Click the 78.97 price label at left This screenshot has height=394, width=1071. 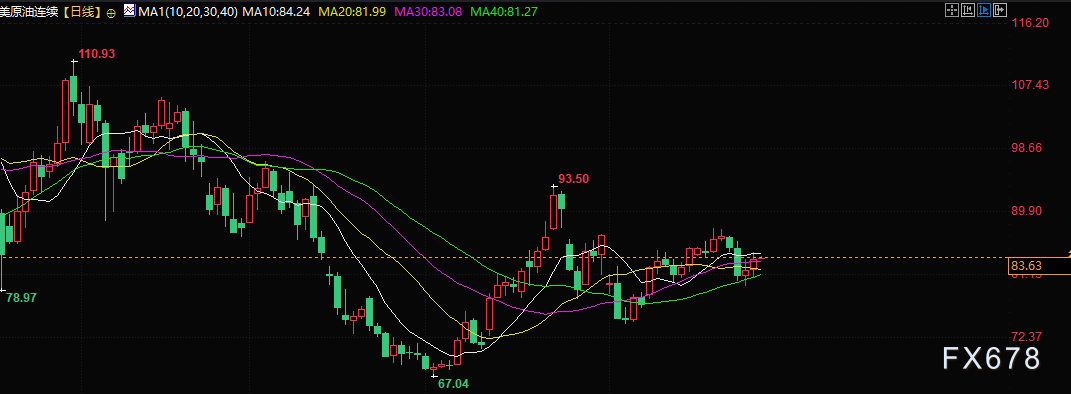click(x=22, y=298)
